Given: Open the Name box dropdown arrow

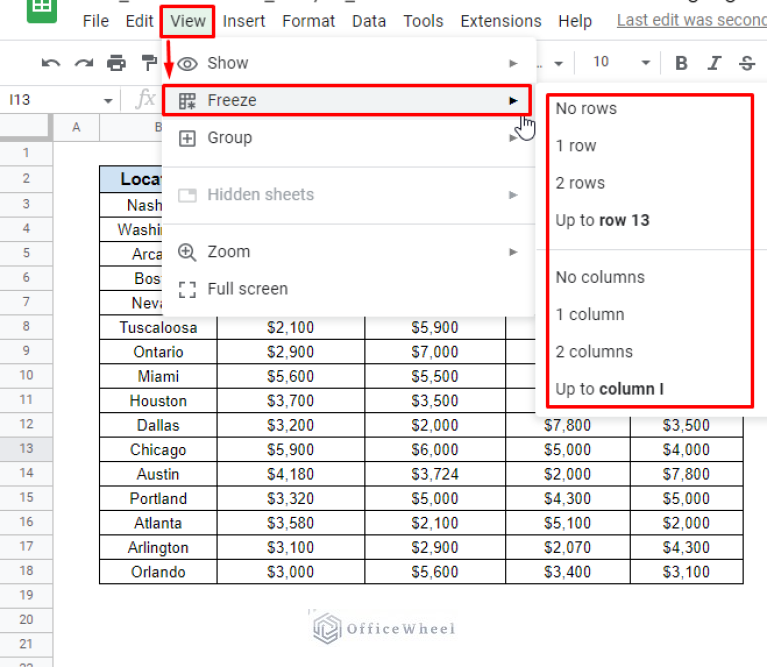Looking at the screenshot, I should coord(108,100).
